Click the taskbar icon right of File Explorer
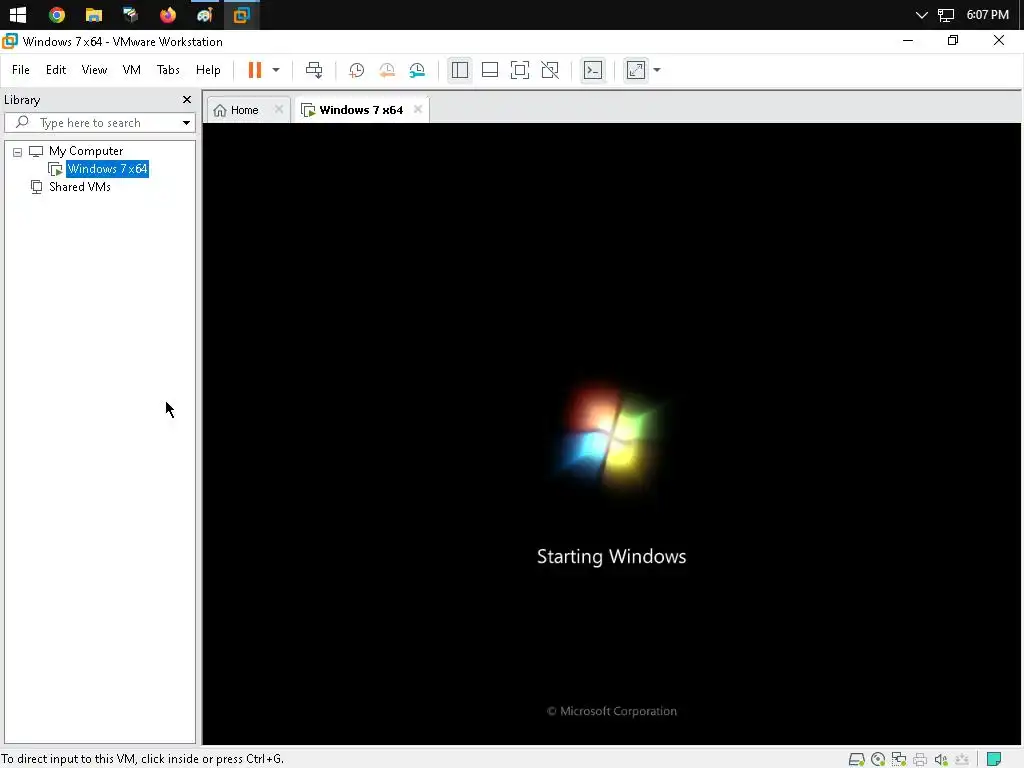The image size is (1024, 768). (x=131, y=14)
